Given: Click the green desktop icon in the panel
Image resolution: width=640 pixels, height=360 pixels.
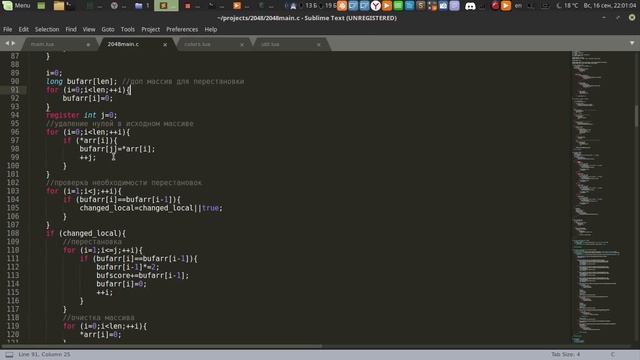Looking at the screenshot, I should [x=41, y=6].
